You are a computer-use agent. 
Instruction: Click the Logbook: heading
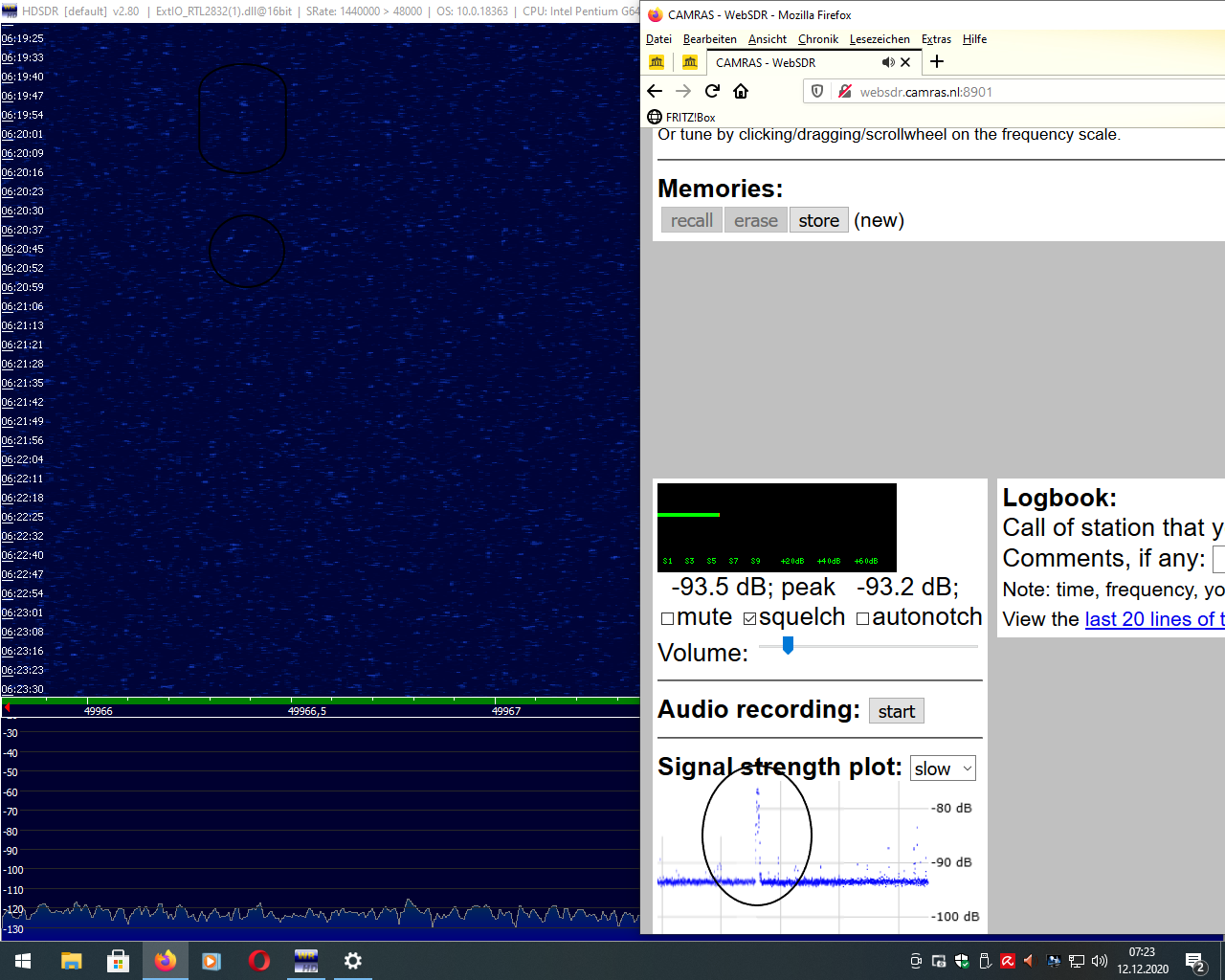pos(1059,498)
